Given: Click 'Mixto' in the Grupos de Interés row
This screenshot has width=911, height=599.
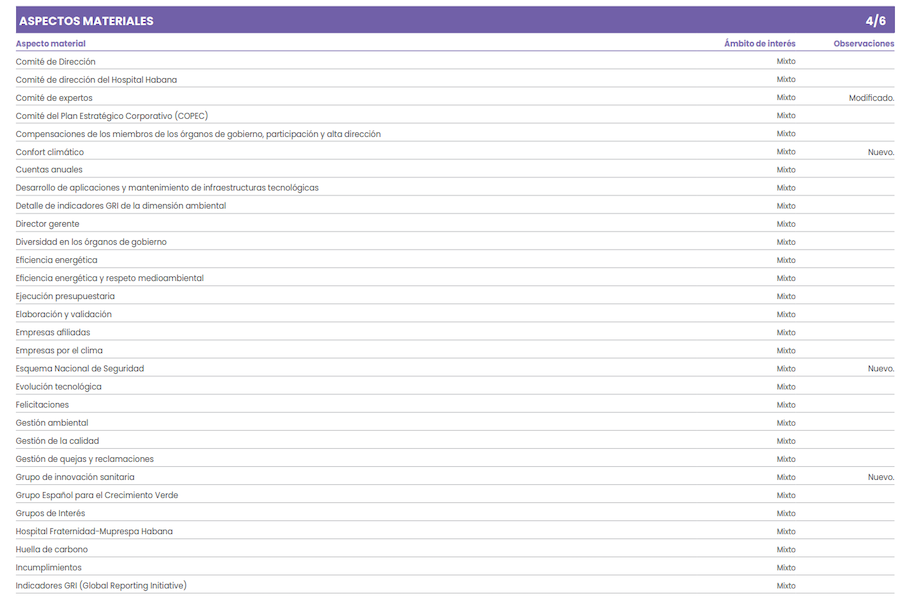Looking at the screenshot, I should coord(786,513).
